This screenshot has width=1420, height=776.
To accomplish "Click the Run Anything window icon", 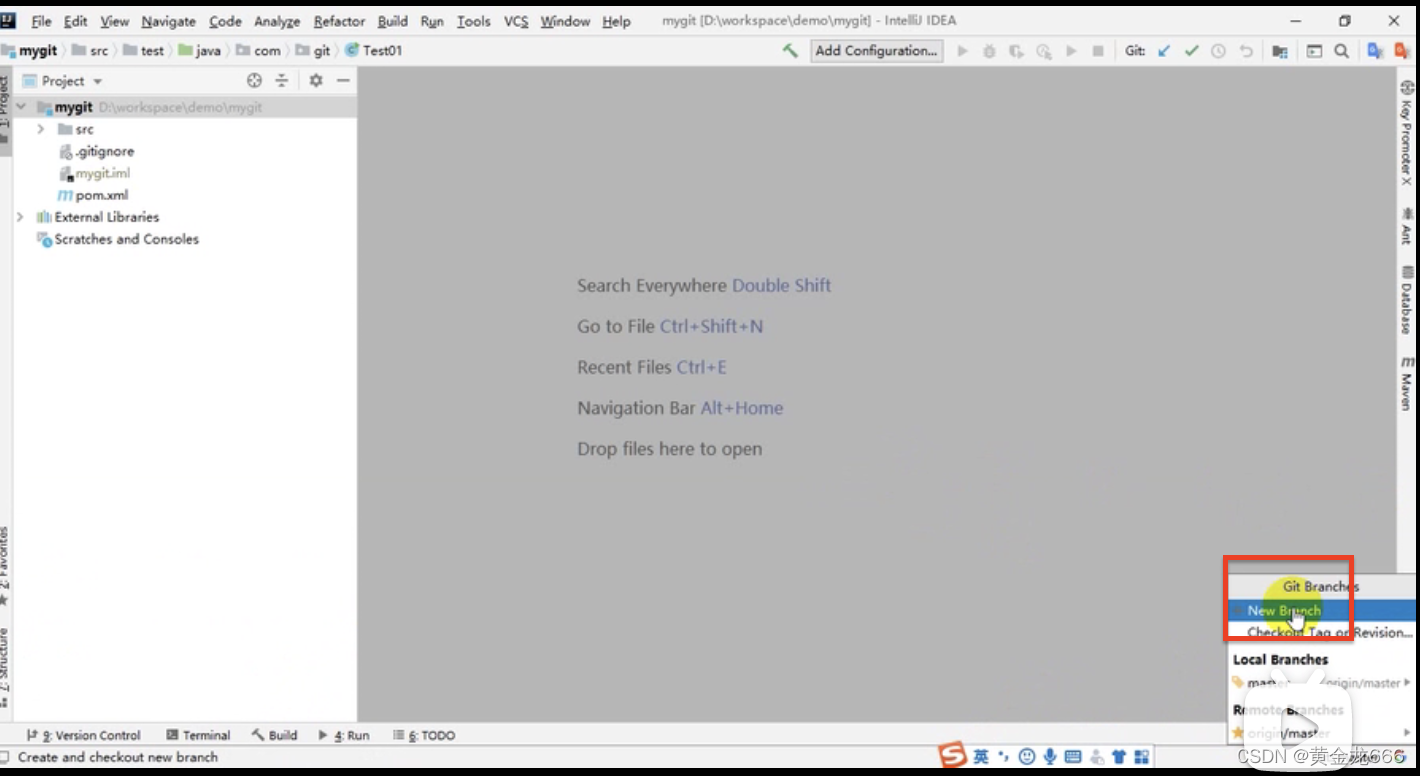I will point(1314,50).
